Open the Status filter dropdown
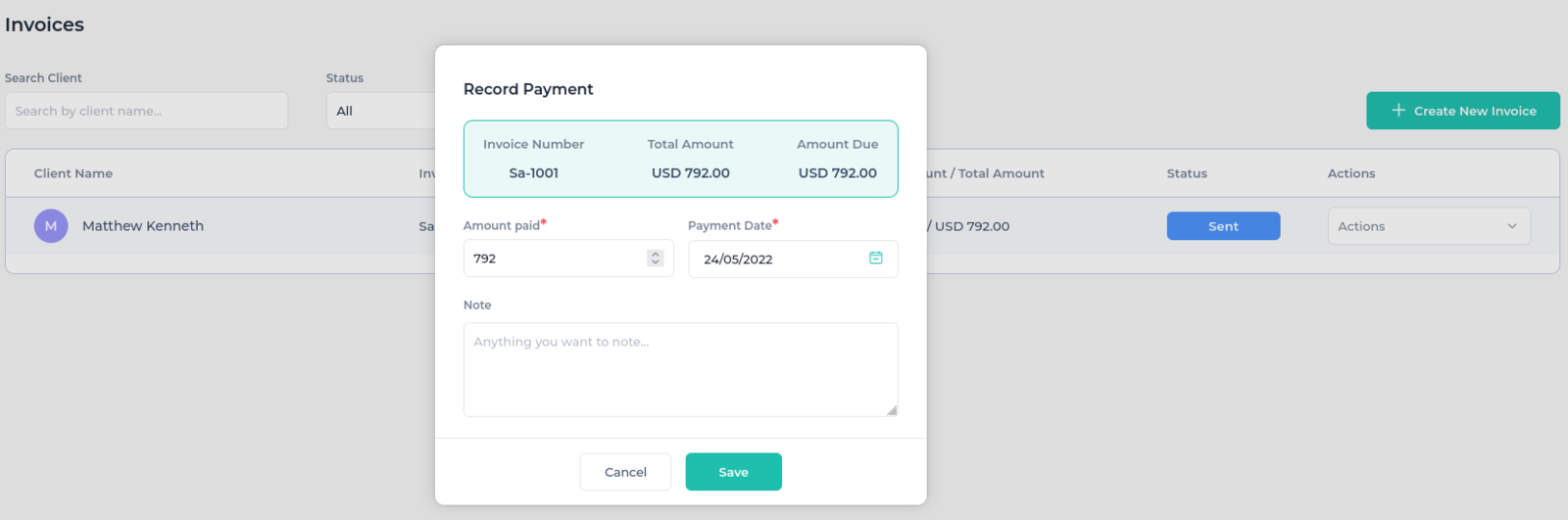 click(381, 111)
